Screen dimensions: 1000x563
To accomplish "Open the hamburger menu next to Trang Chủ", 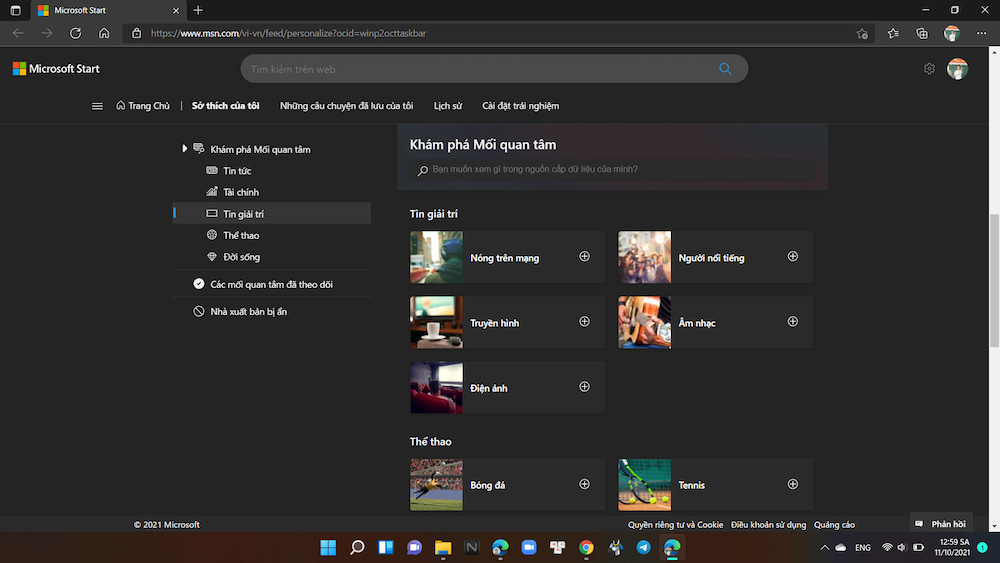I will 97,106.
